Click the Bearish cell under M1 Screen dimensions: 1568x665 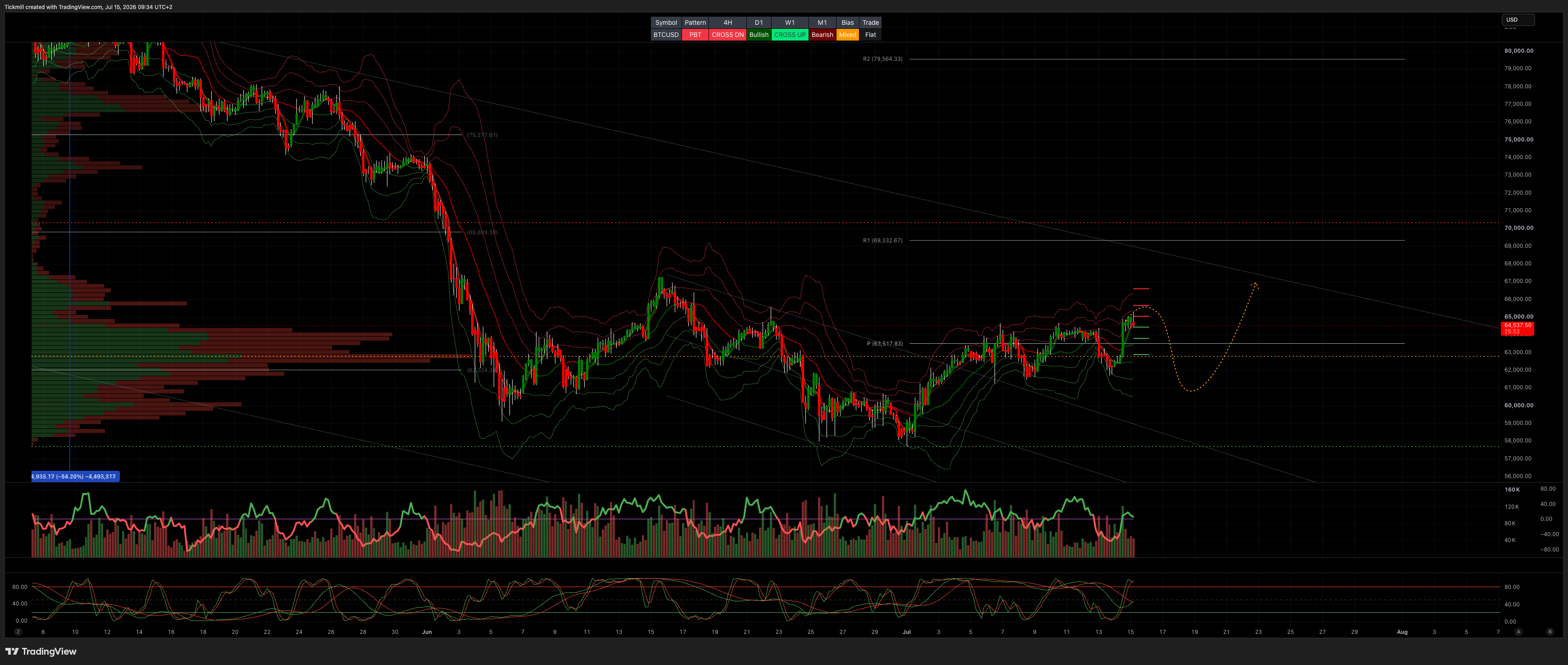click(x=823, y=35)
